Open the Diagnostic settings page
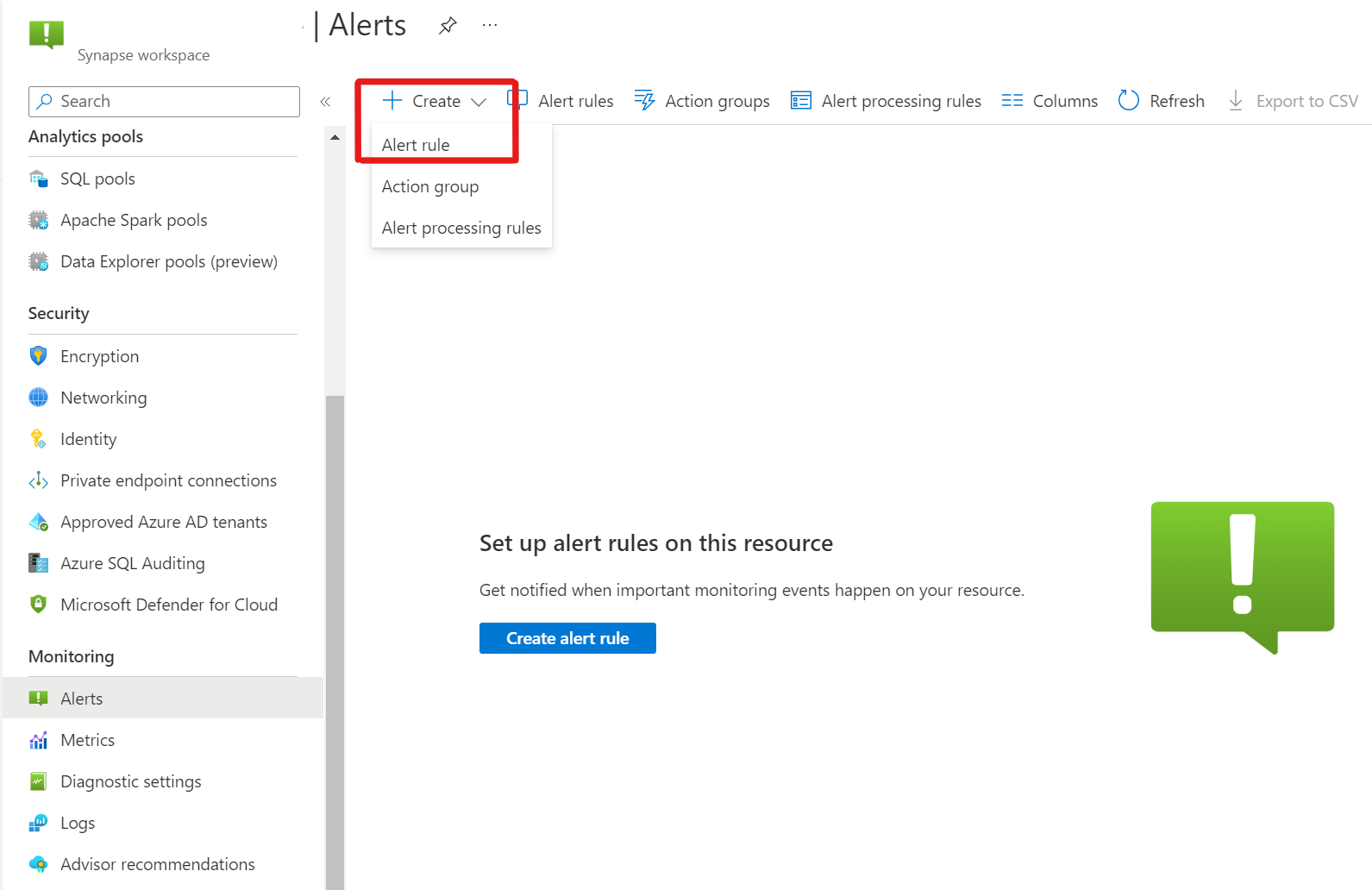This screenshot has height=890, width=1372. (x=130, y=781)
